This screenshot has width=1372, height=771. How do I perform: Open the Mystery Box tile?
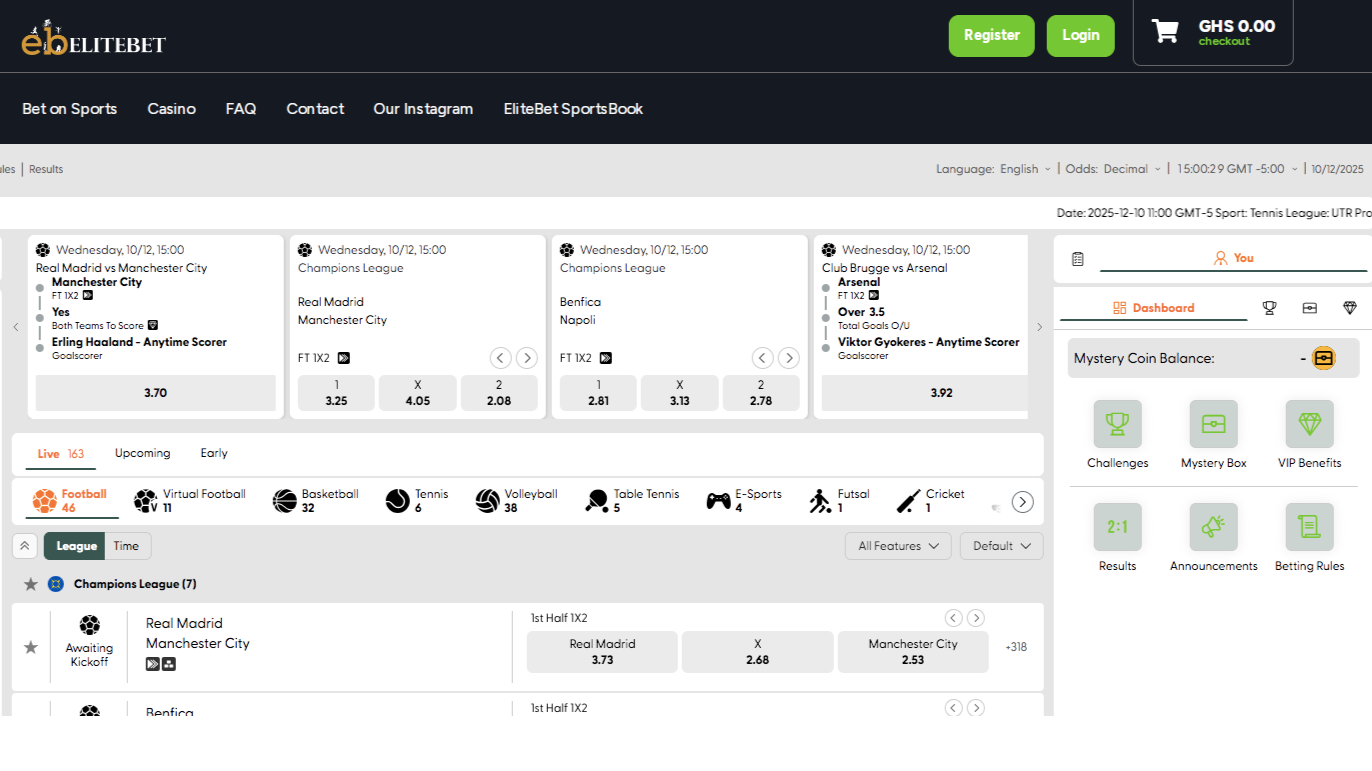click(x=1213, y=424)
